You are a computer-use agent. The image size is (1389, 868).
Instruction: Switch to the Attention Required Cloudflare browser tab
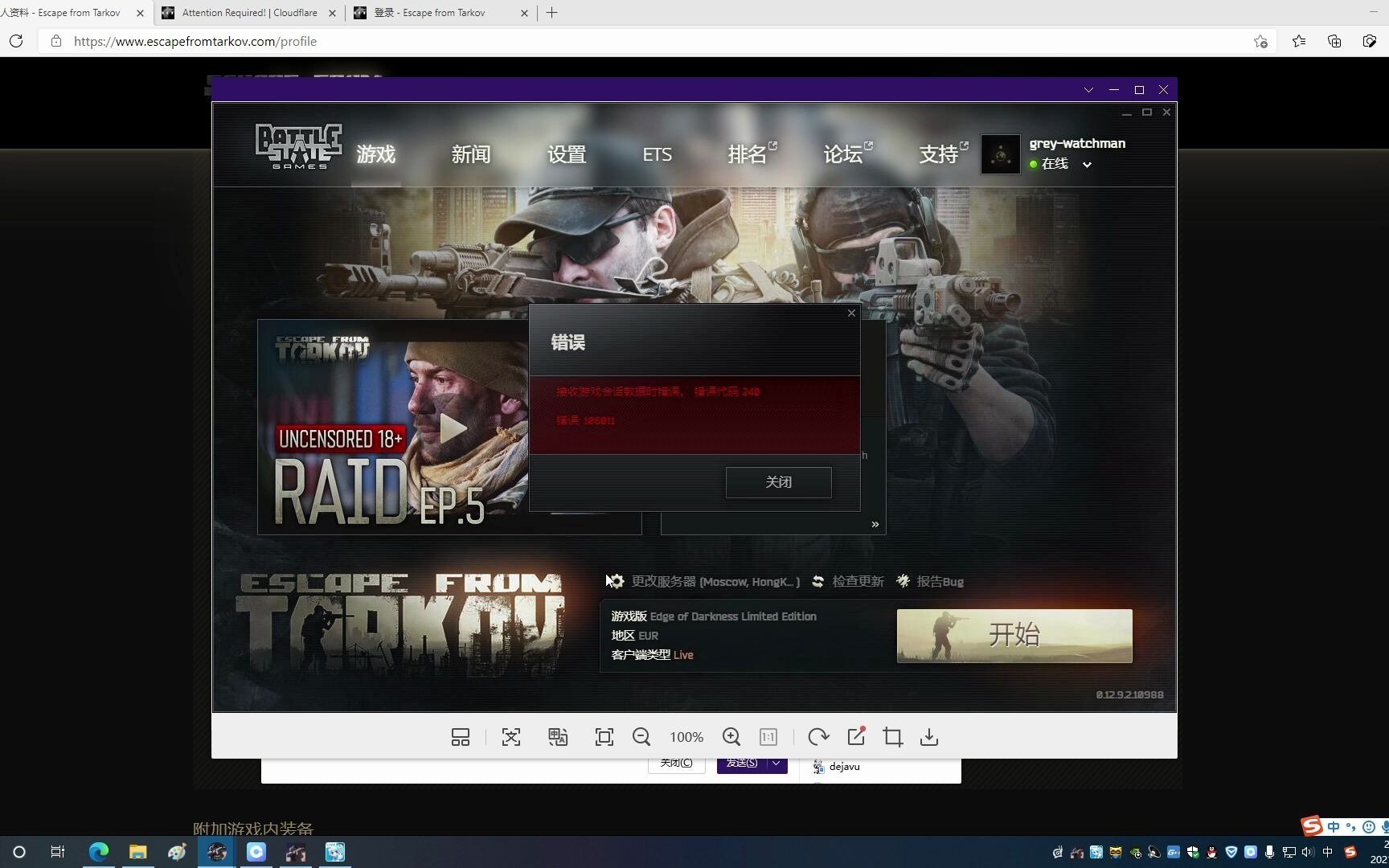point(249,13)
